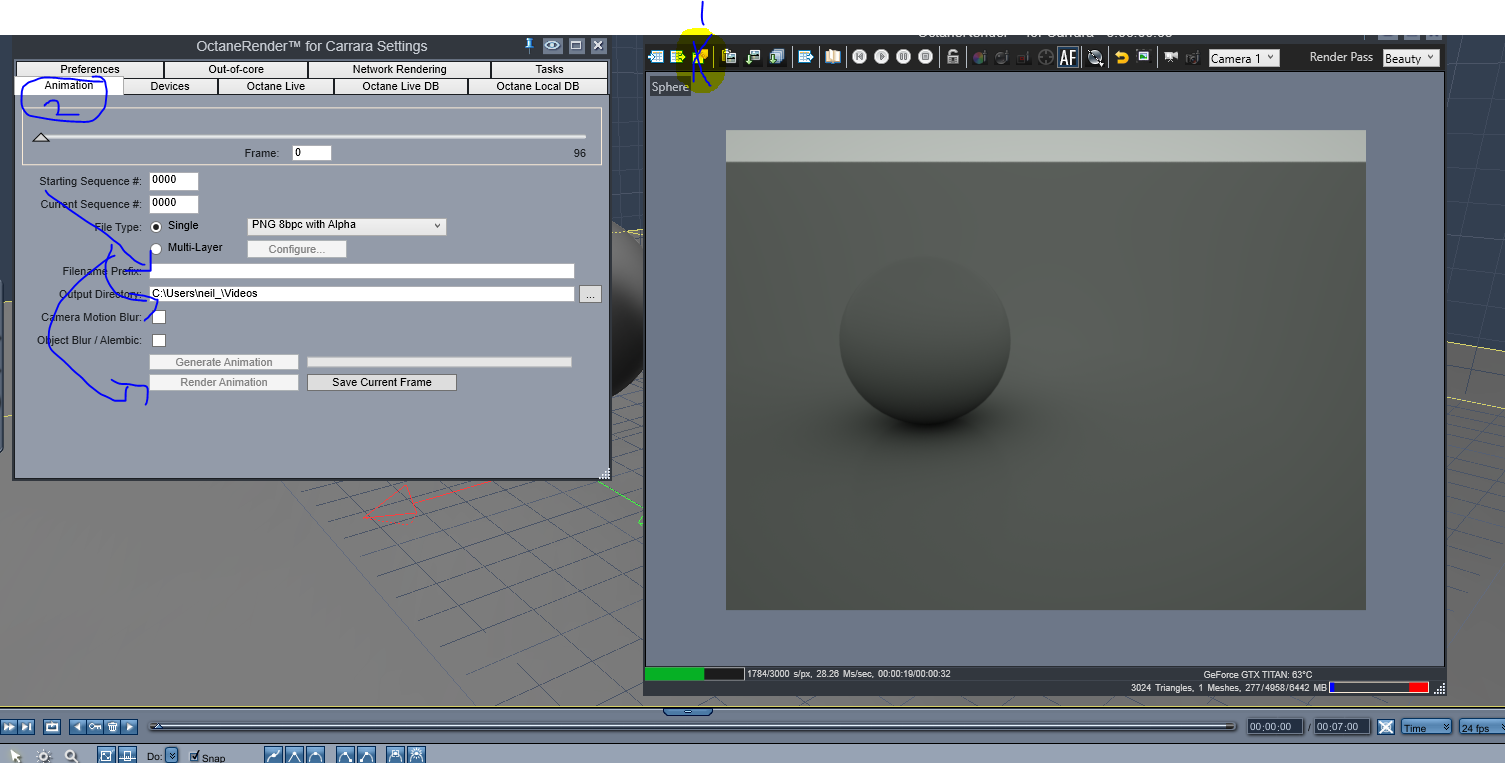1505x763 pixels.
Task: Open the PNG 8bpc with Alpha file type dropdown
Action: point(347,226)
